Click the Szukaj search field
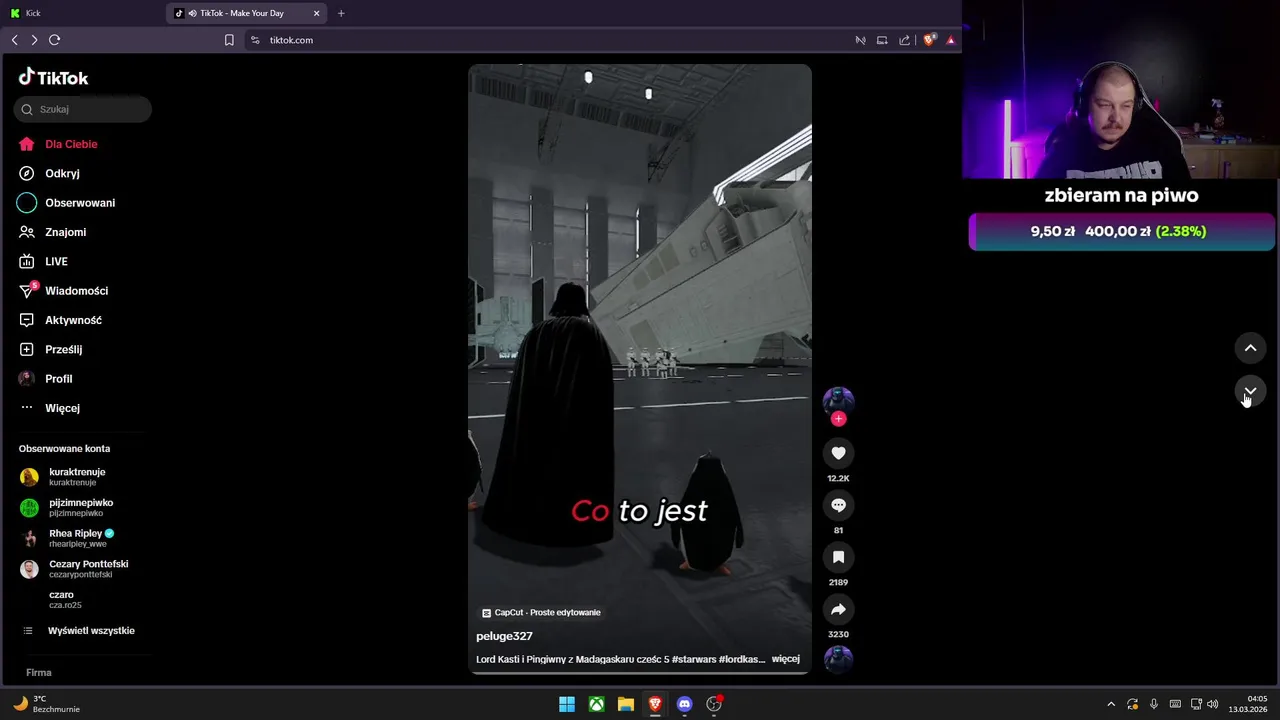 pos(83,109)
